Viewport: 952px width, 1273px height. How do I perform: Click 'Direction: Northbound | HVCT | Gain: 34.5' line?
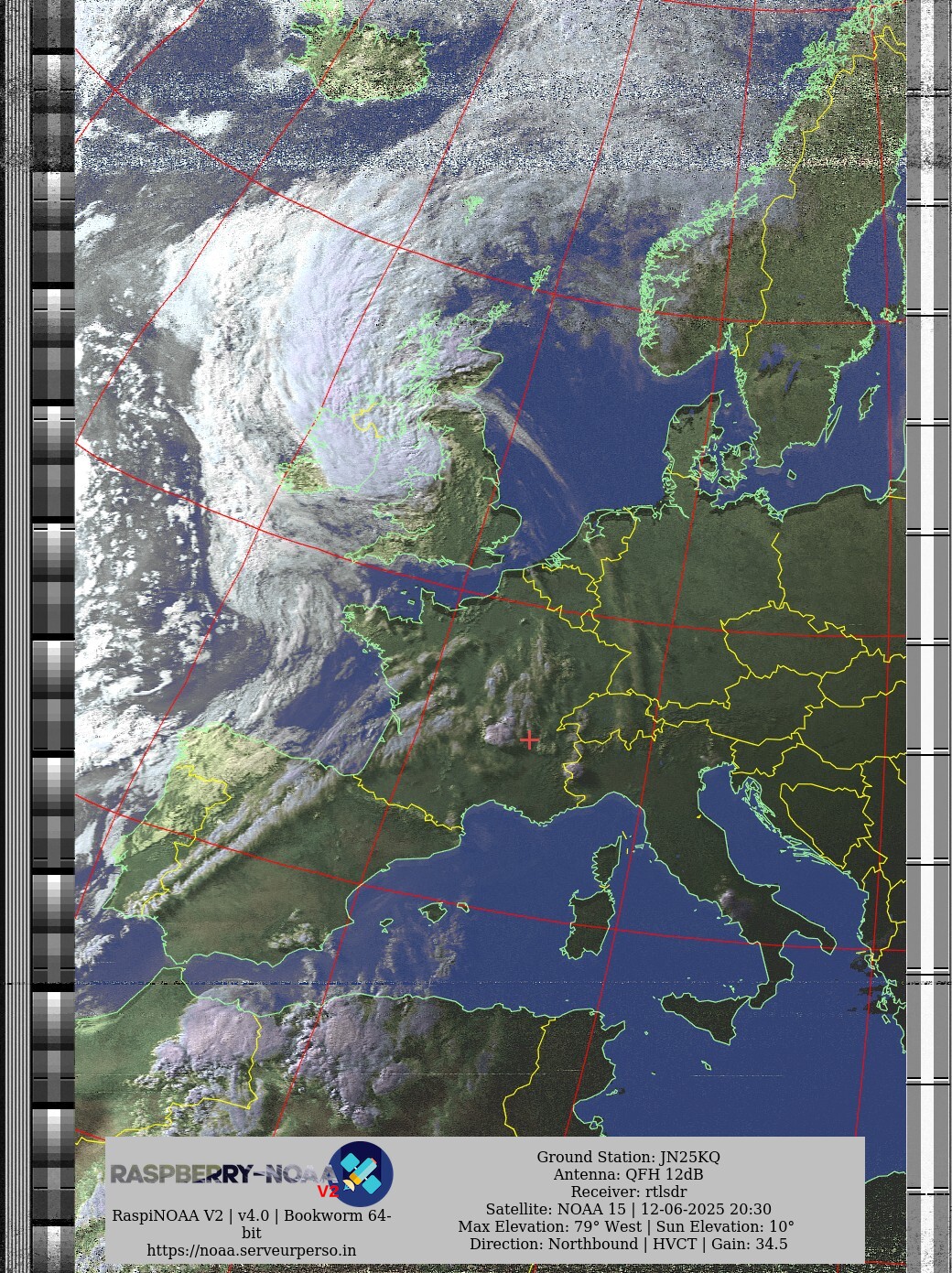tap(628, 1244)
